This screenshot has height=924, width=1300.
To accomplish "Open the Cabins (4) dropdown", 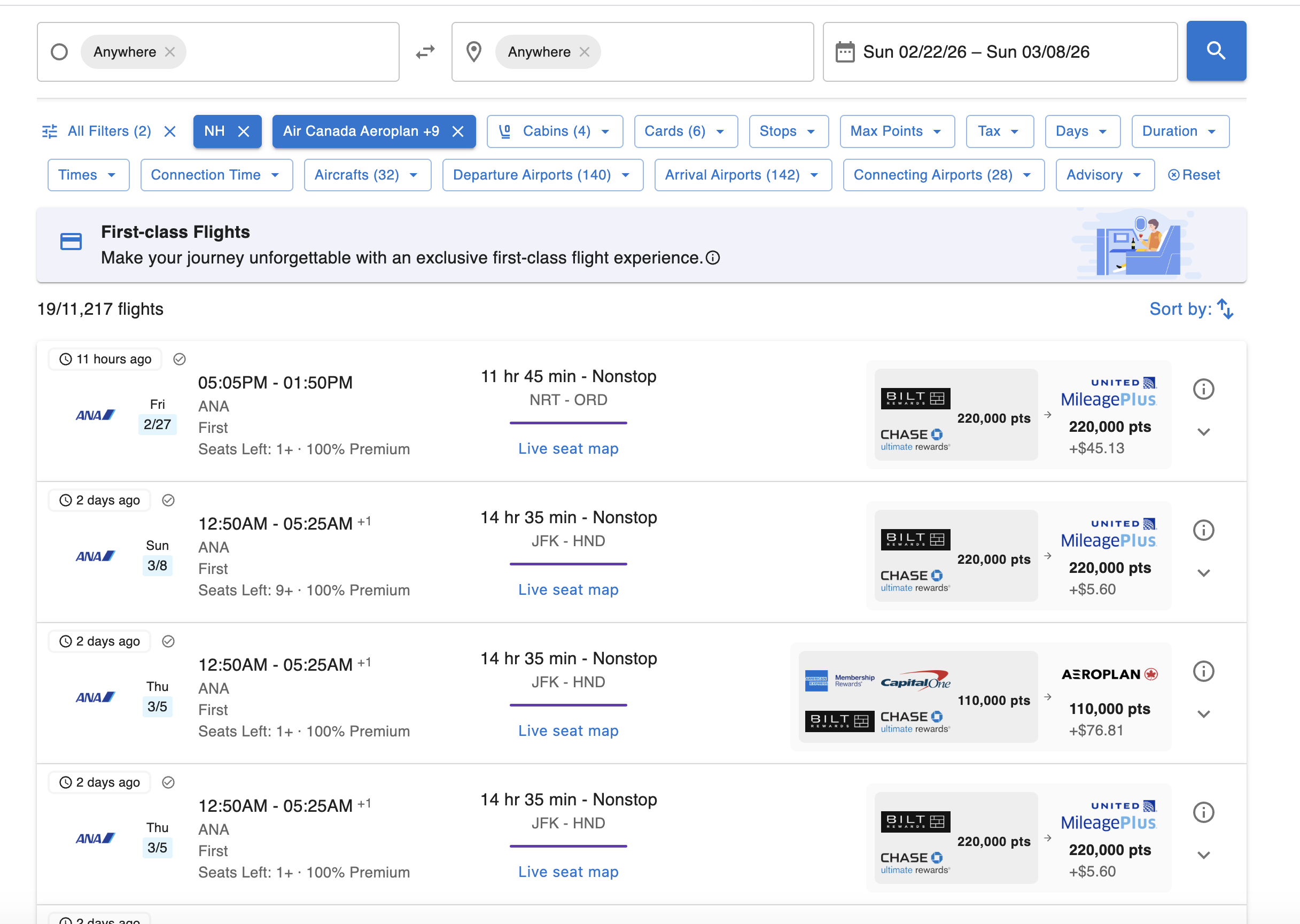I will (555, 131).
